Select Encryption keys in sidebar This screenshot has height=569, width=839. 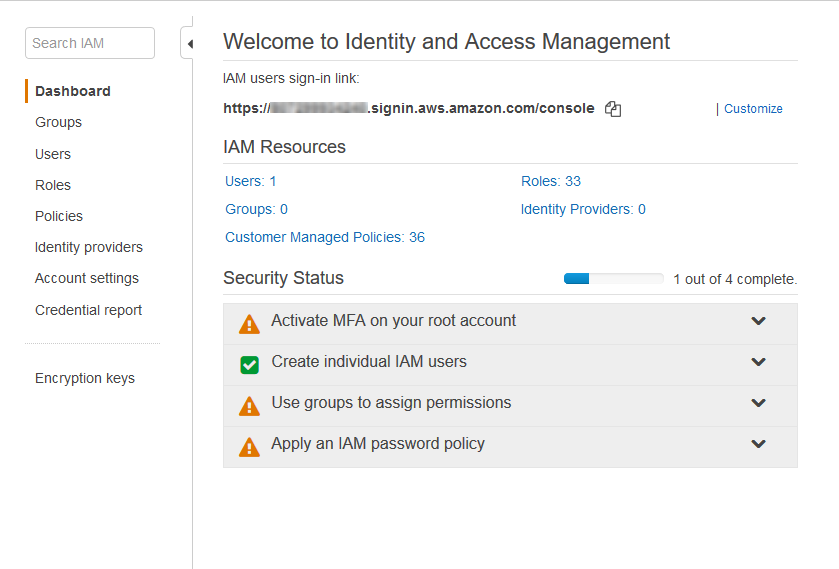coord(85,378)
